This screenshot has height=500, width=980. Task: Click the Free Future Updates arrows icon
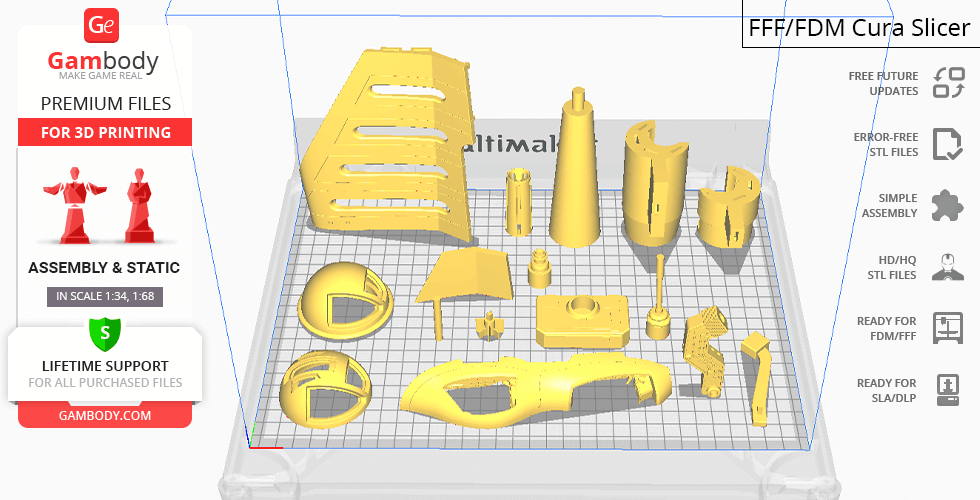tap(947, 83)
